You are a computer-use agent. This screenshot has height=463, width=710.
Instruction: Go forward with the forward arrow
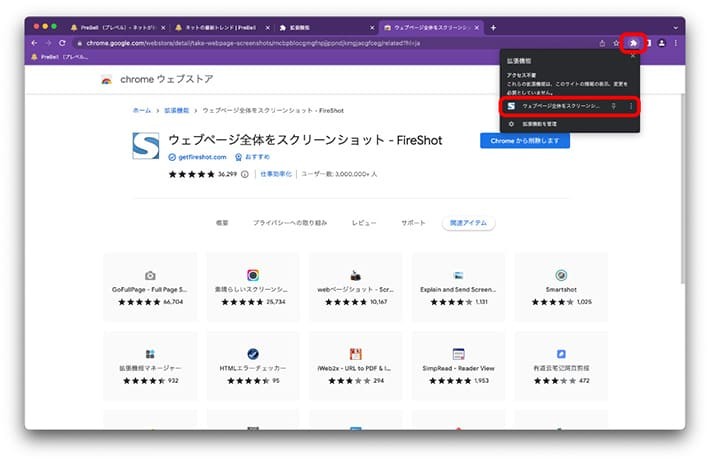(x=48, y=43)
